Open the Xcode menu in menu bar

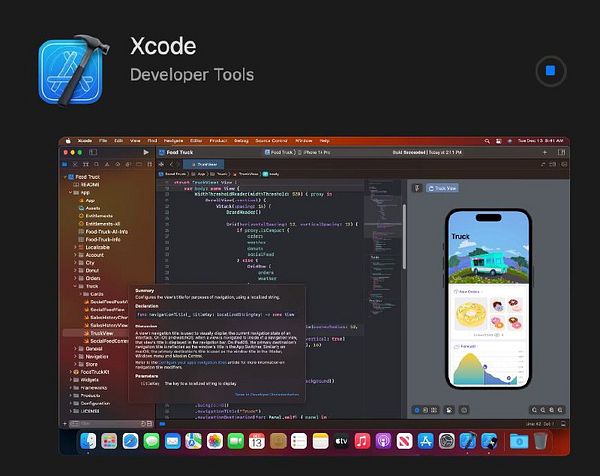coord(85,141)
